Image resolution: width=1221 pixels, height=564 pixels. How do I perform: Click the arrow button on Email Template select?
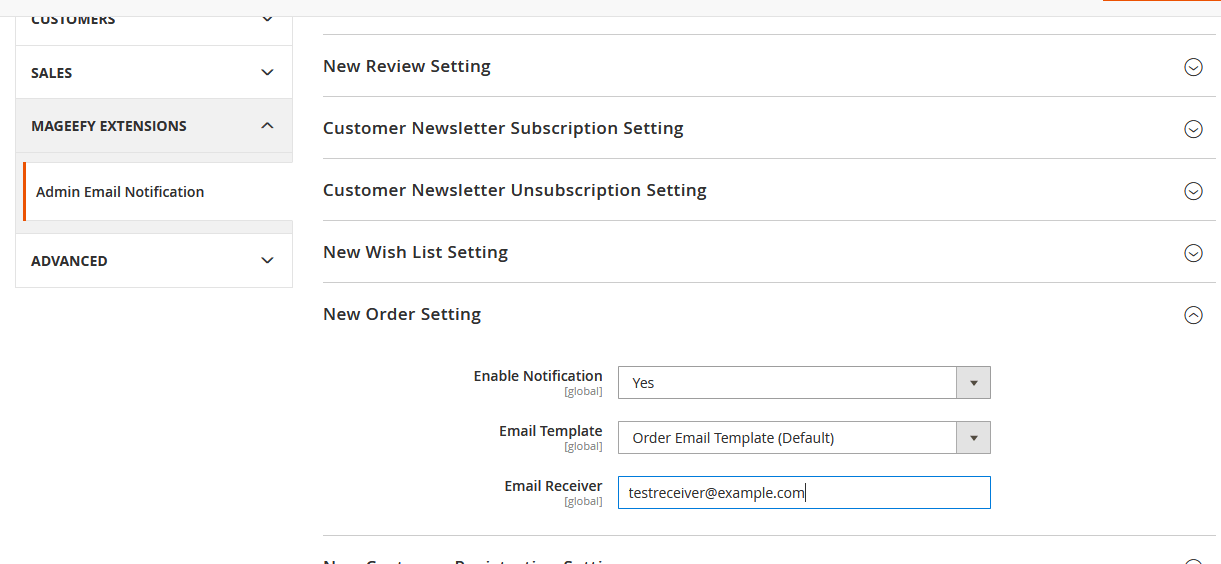973,438
